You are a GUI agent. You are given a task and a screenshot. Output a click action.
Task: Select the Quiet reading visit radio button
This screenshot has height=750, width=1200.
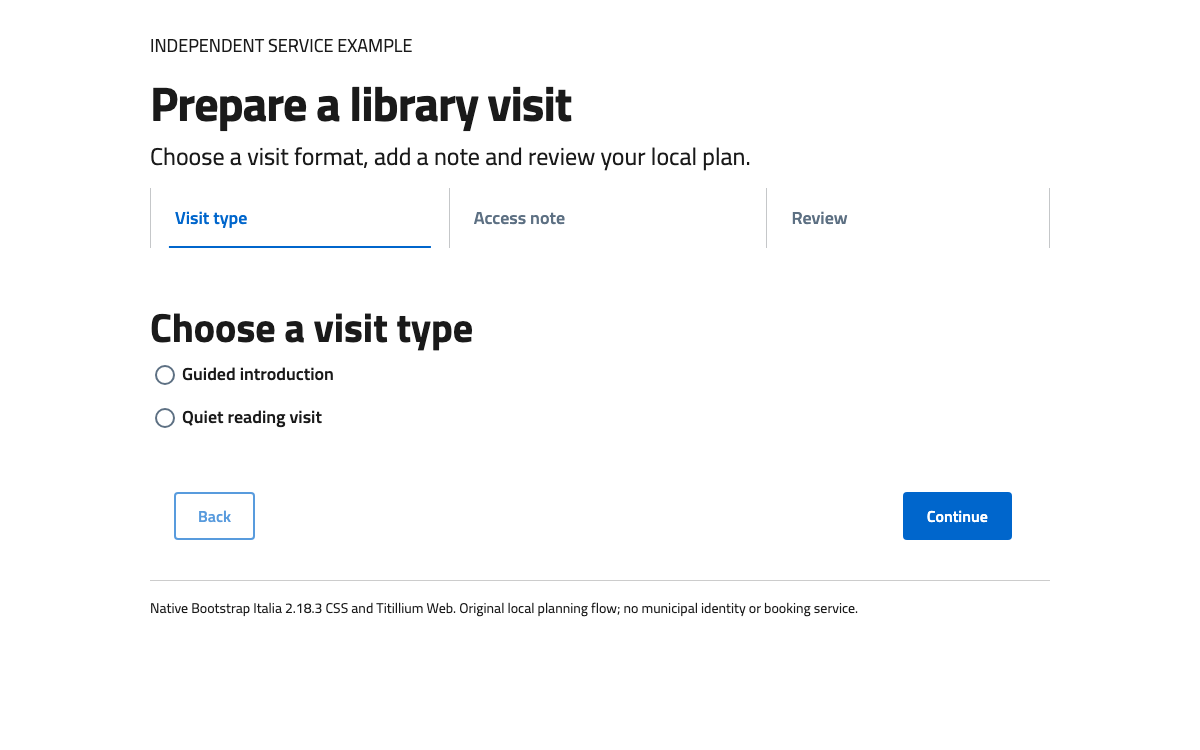tap(165, 418)
